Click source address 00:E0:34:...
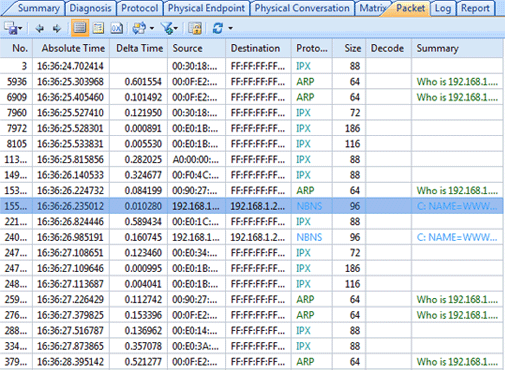Image resolution: width=505 pixels, height=370 pixels. [x=195, y=253]
